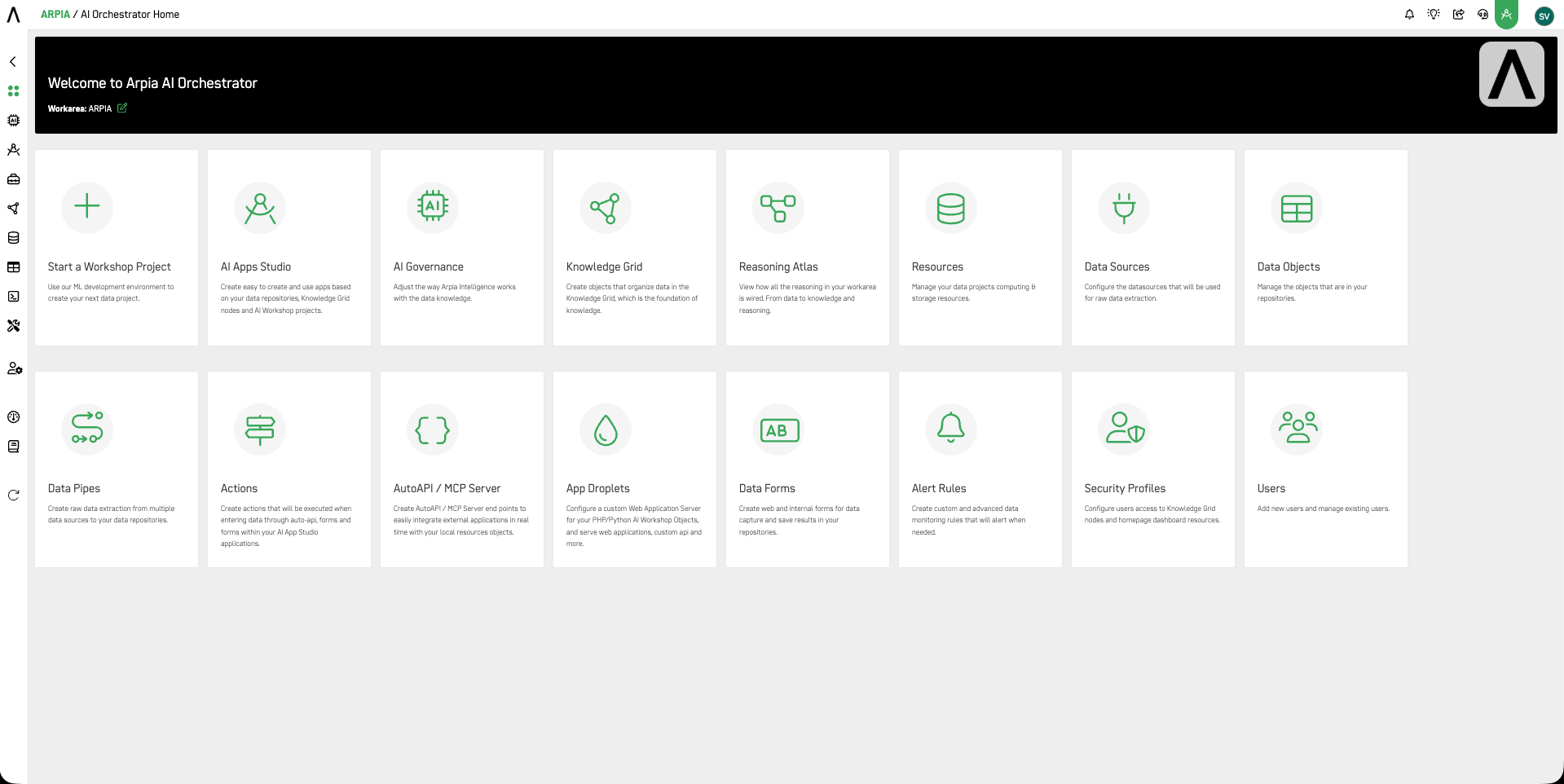Screen dimensions: 1564x784
Task: Click the Data Pipes route card icon
Action: pos(87,429)
